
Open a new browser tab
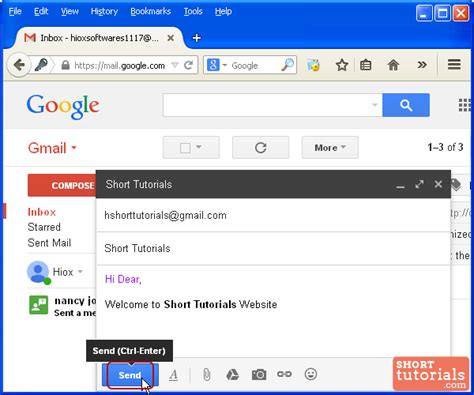tap(197, 38)
